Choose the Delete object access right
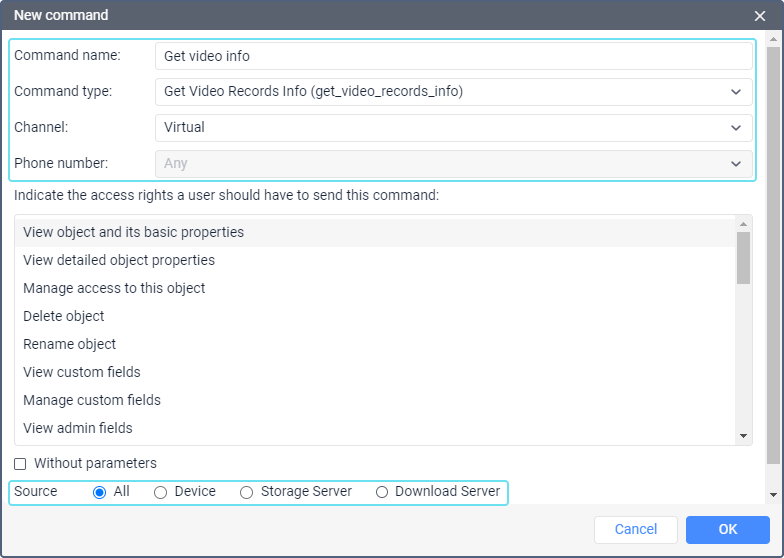 click(x=64, y=316)
